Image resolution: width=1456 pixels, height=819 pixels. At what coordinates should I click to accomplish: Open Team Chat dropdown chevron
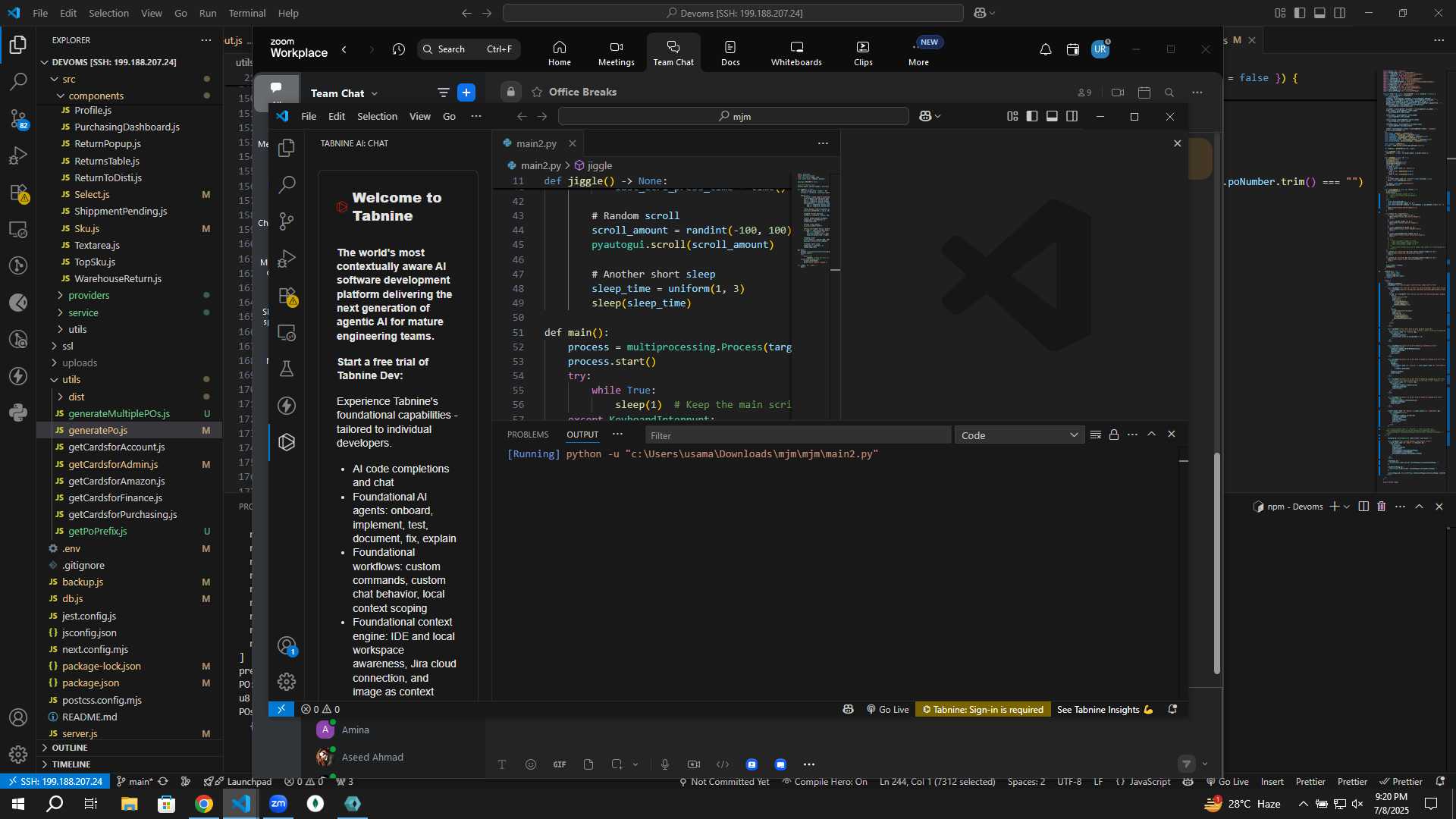(x=375, y=93)
